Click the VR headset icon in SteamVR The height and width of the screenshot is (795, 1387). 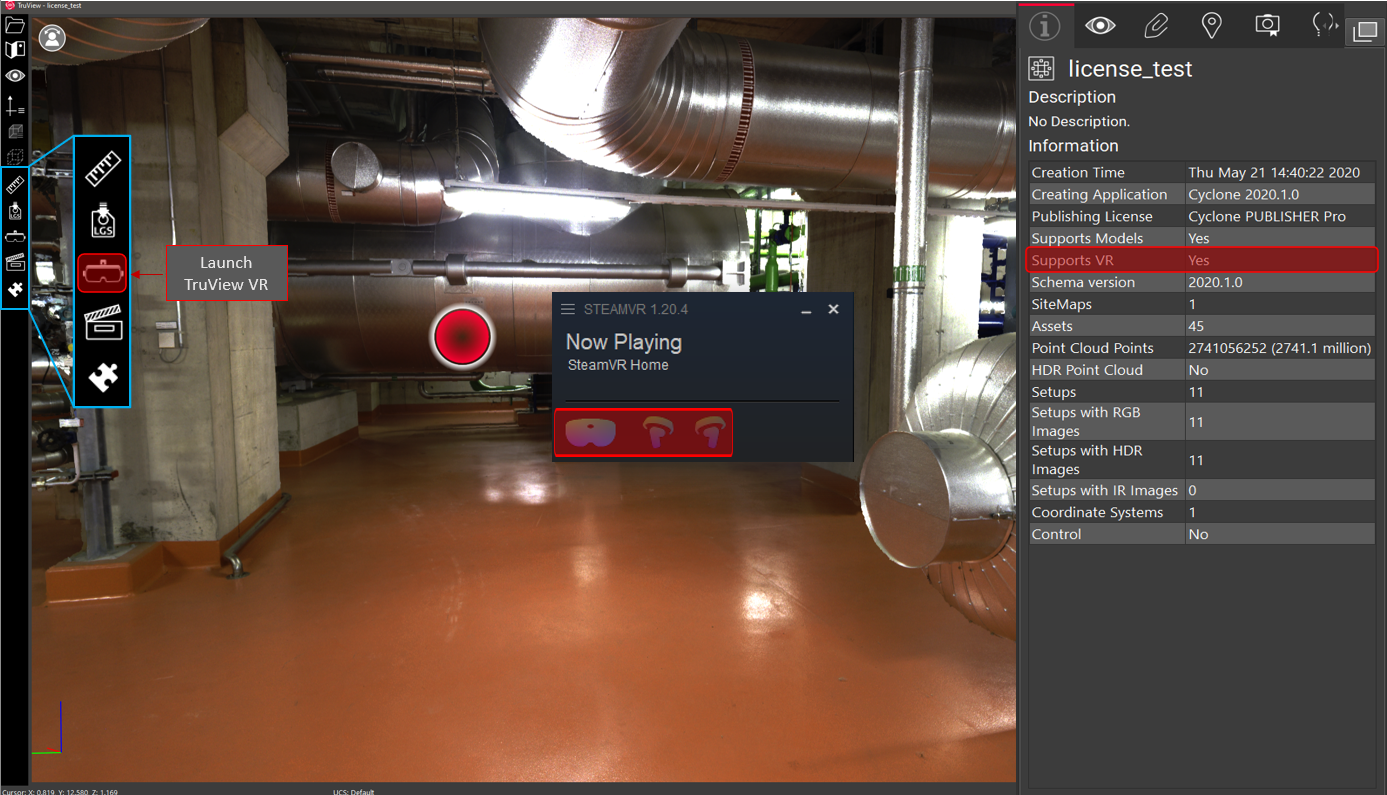(590, 432)
